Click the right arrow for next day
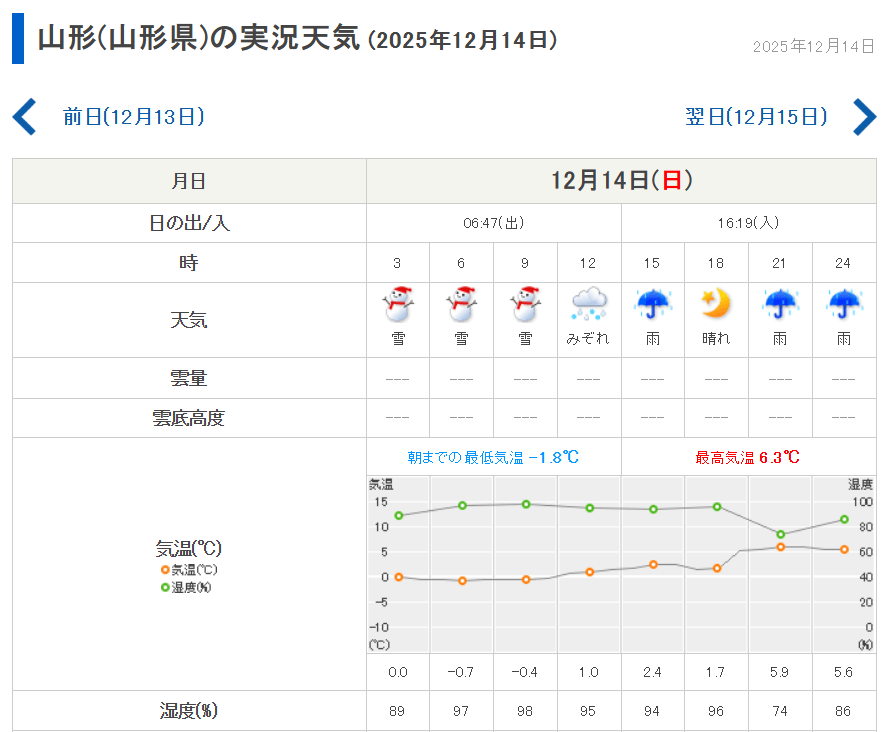 [x=864, y=117]
